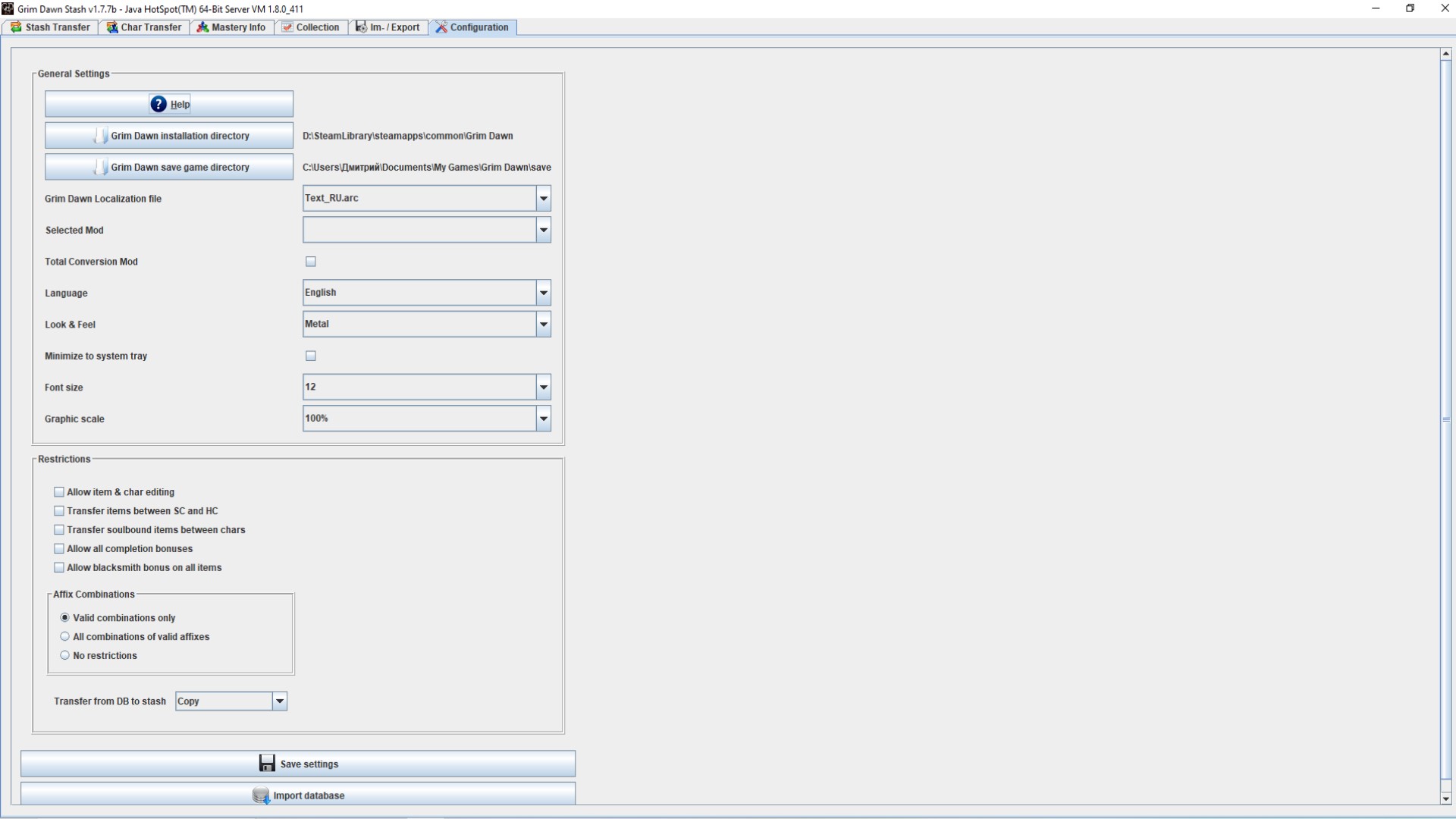Click the Mastery Info tab icon
The height and width of the screenshot is (819, 1456).
[x=202, y=27]
